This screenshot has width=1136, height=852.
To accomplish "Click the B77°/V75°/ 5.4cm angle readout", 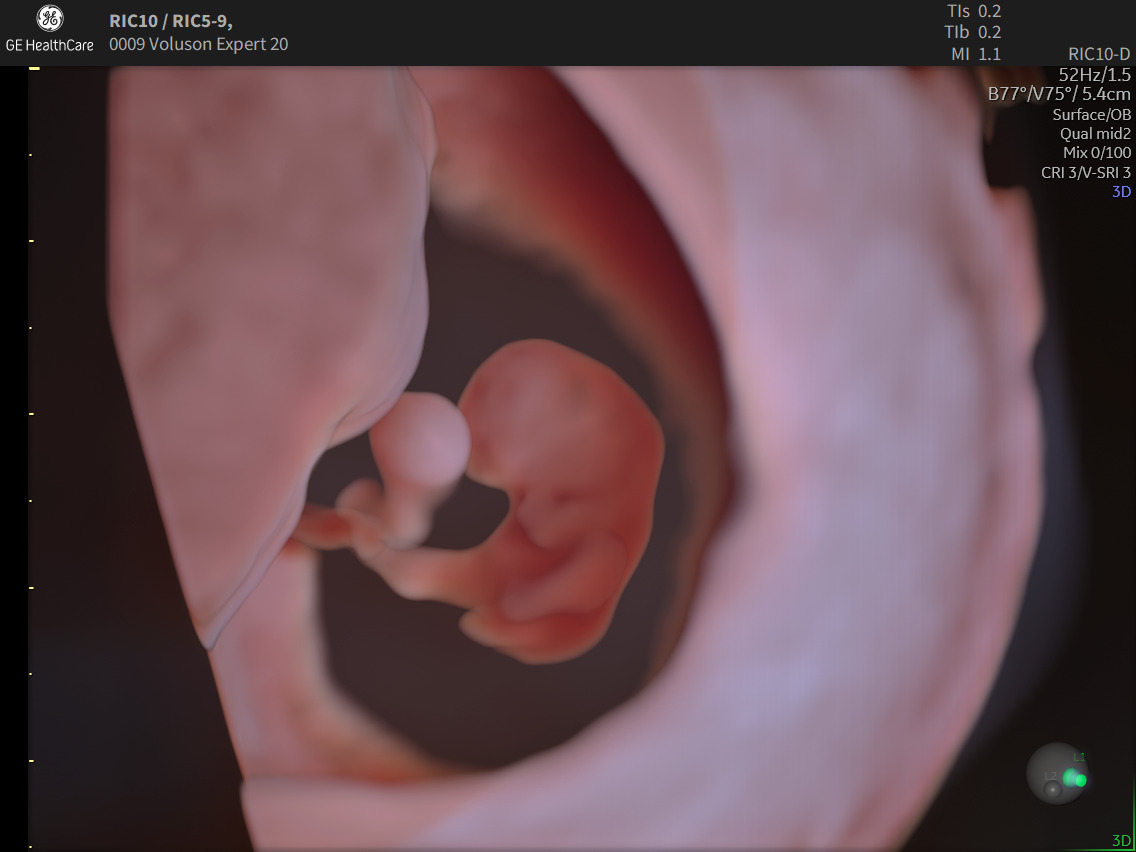I will tap(1059, 94).
